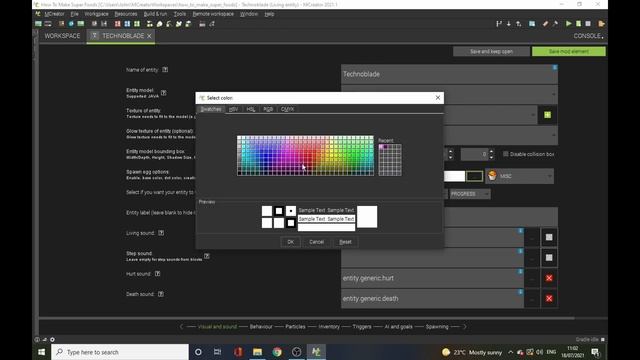The width and height of the screenshot is (640, 360).
Task: Select the CMYK tab in color dialog
Action: click(287, 109)
